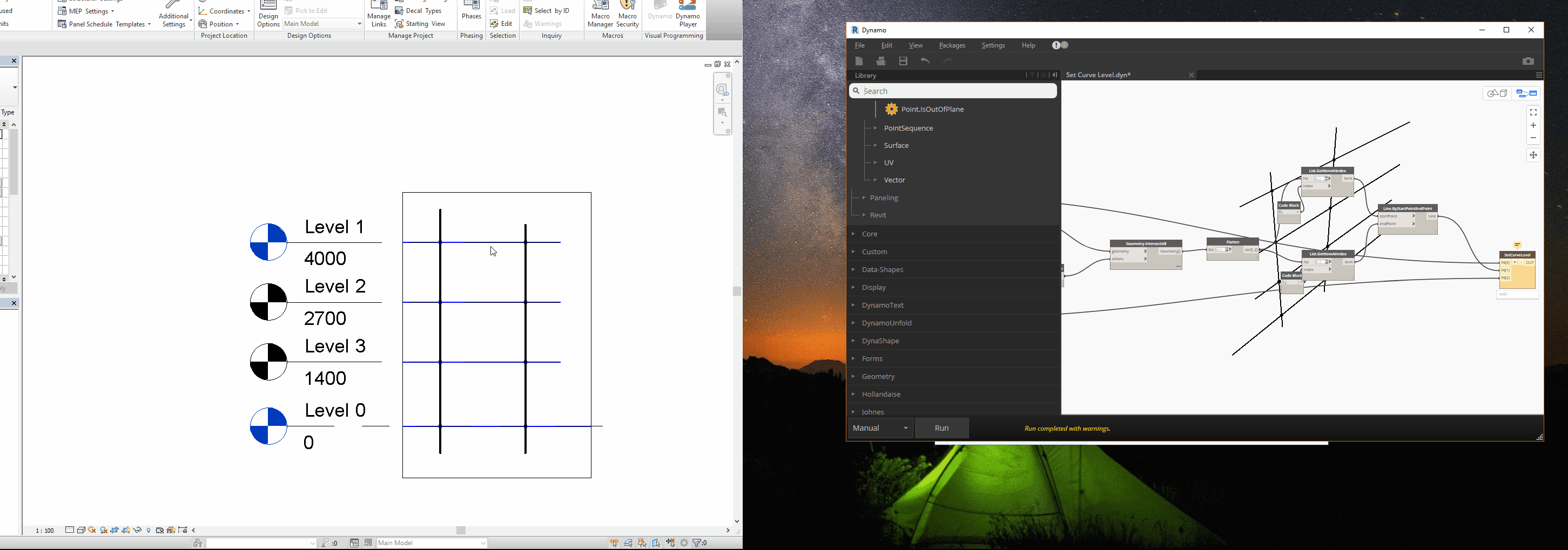Viewport: 1568px width, 550px height.
Task: Open the Dynamo View menu
Action: (x=916, y=46)
